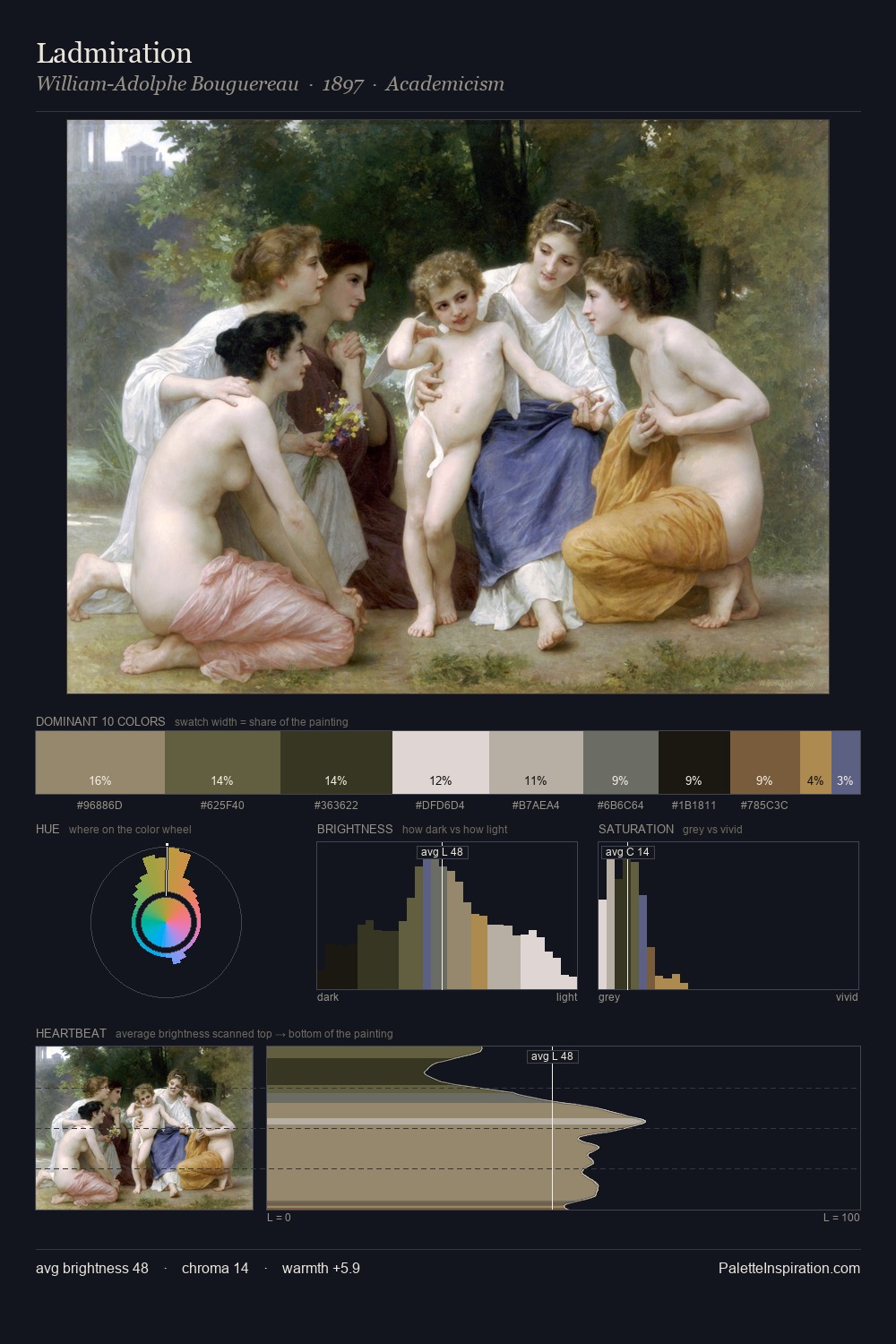Click the dark olive swatch #363622
Viewport: 896px width, 1344px height.
(x=336, y=762)
